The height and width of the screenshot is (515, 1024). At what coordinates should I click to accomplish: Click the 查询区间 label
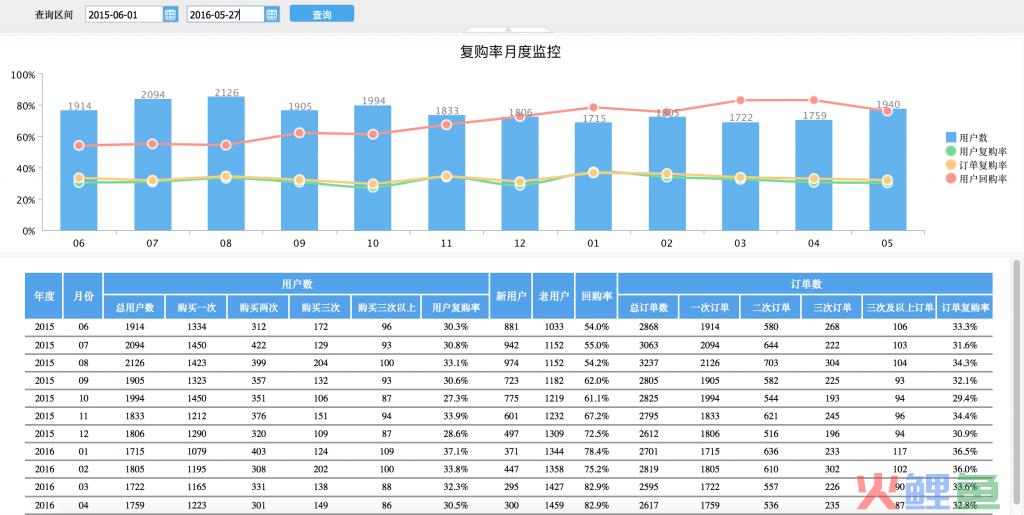click(54, 14)
